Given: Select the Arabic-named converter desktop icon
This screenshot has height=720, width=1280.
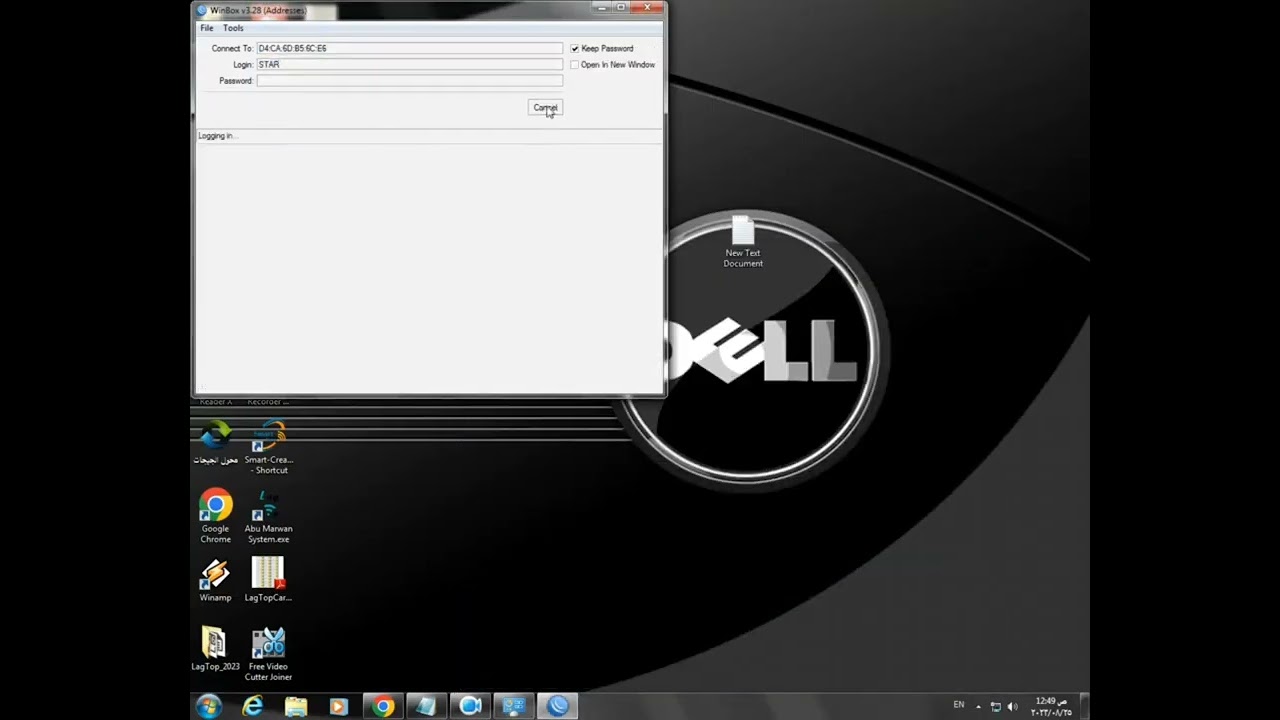Looking at the screenshot, I should 216,443.
